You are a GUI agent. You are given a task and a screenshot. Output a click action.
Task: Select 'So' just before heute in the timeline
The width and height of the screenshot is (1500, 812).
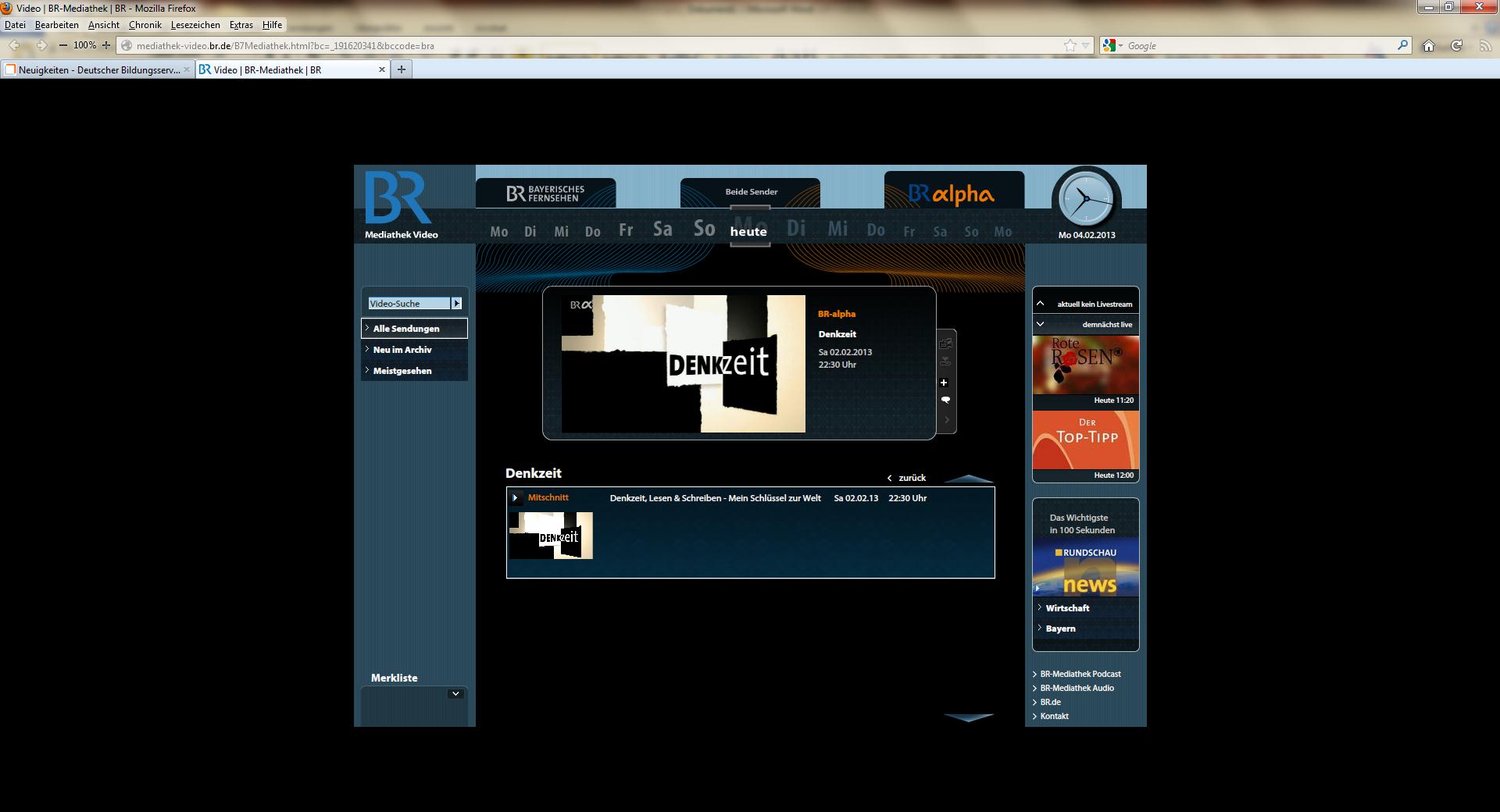(705, 229)
